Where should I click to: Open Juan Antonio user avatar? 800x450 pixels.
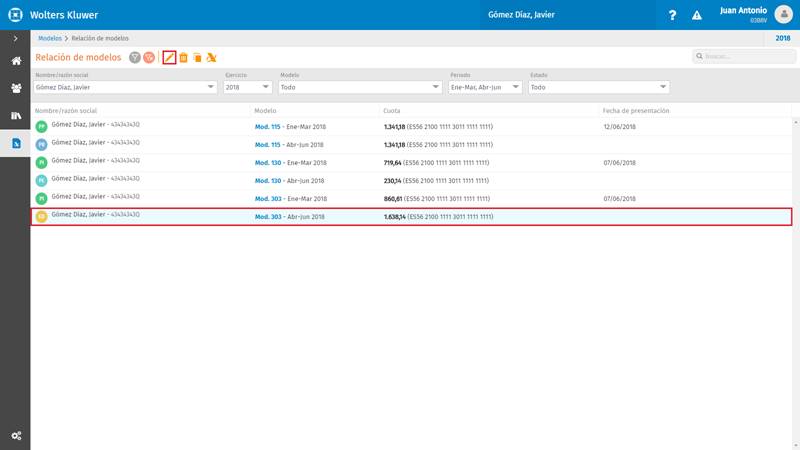[x=784, y=14]
